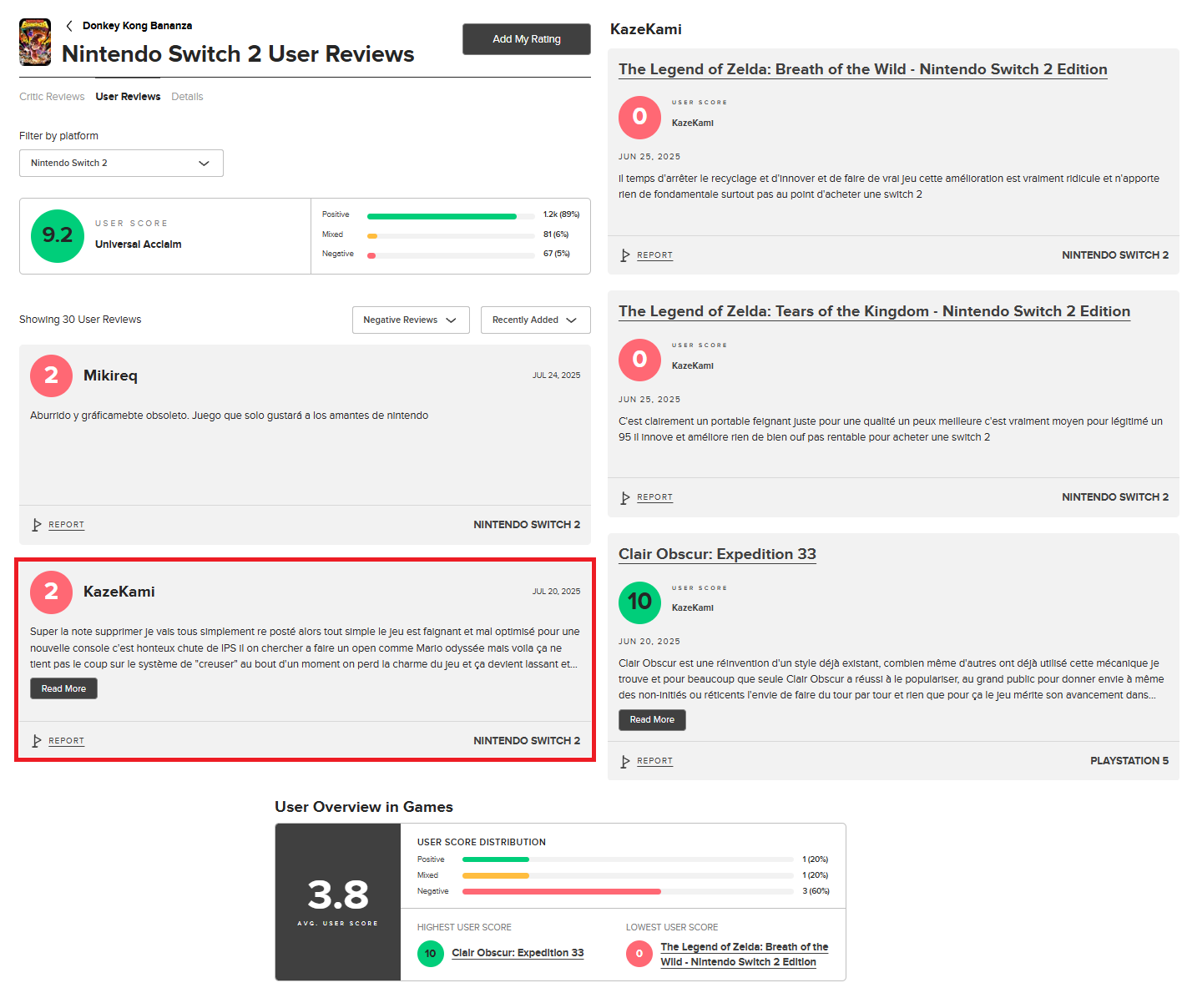Click the JUL 20, 2025 date on KazeKami's review

click(x=556, y=592)
